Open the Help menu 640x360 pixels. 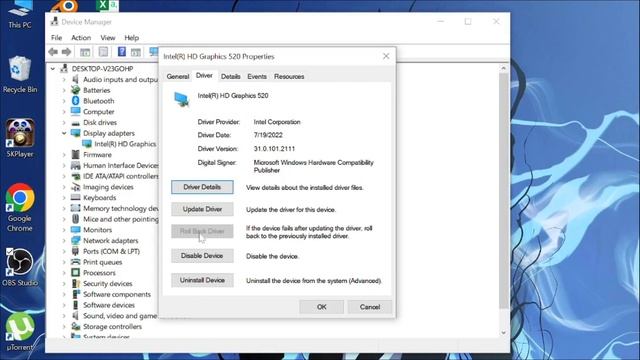point(131,38)
